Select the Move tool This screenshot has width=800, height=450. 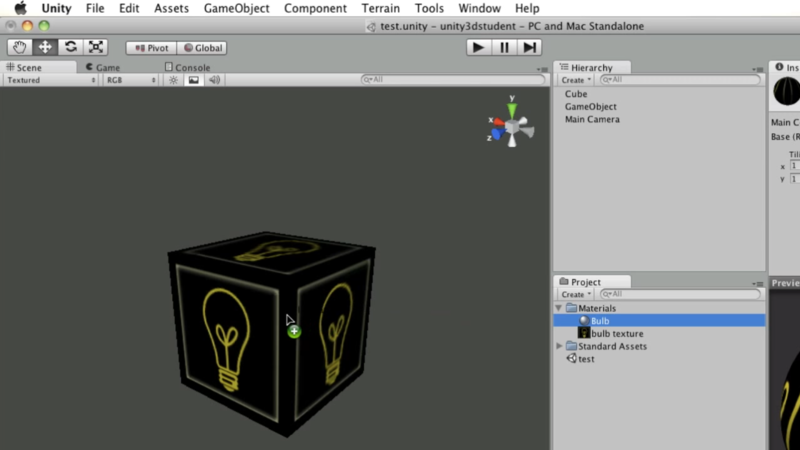click(45, 47)
